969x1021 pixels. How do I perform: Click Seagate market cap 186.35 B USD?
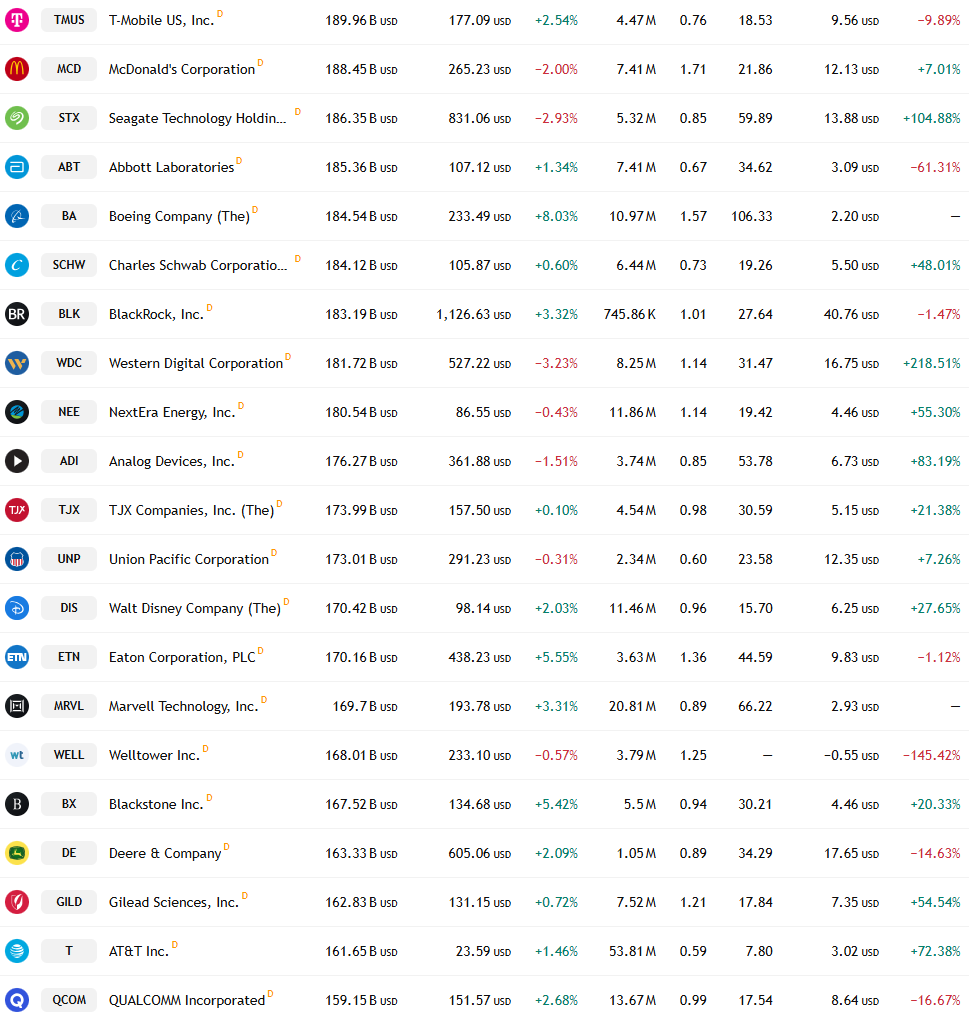tap(361, 119)
